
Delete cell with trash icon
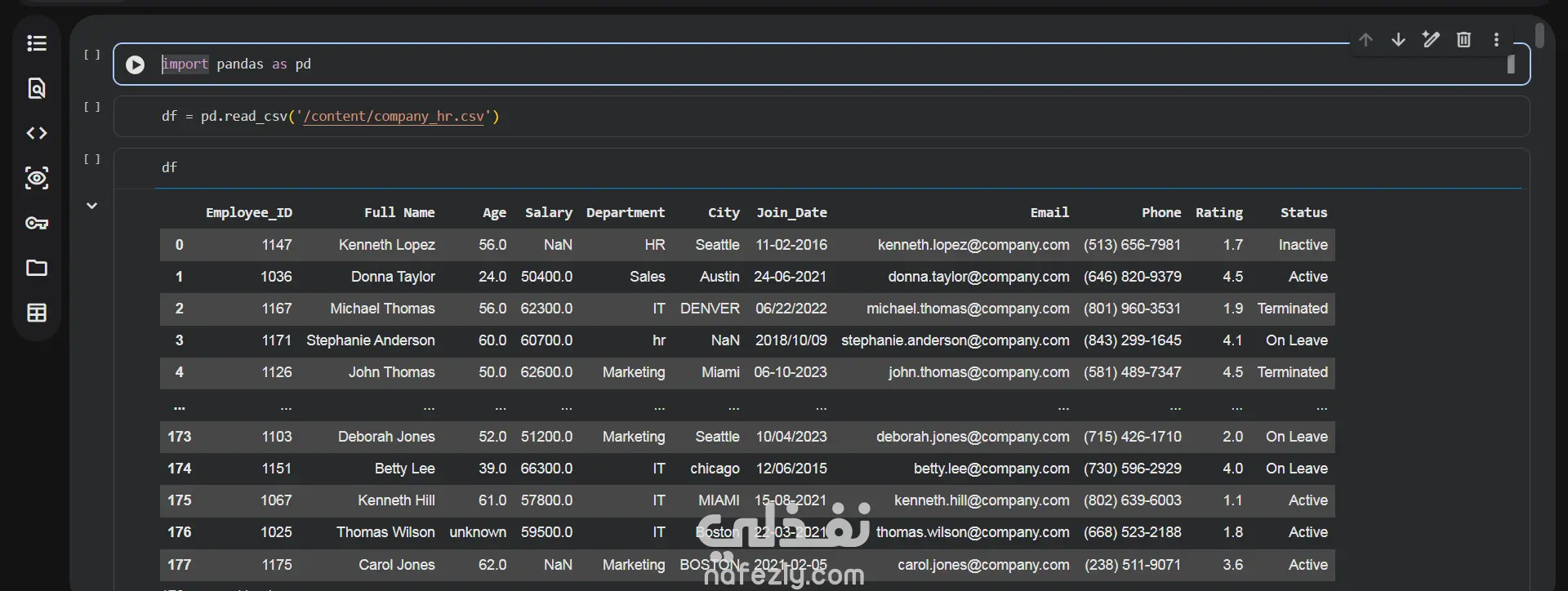pyautogui.click(x=1463, y=39)
